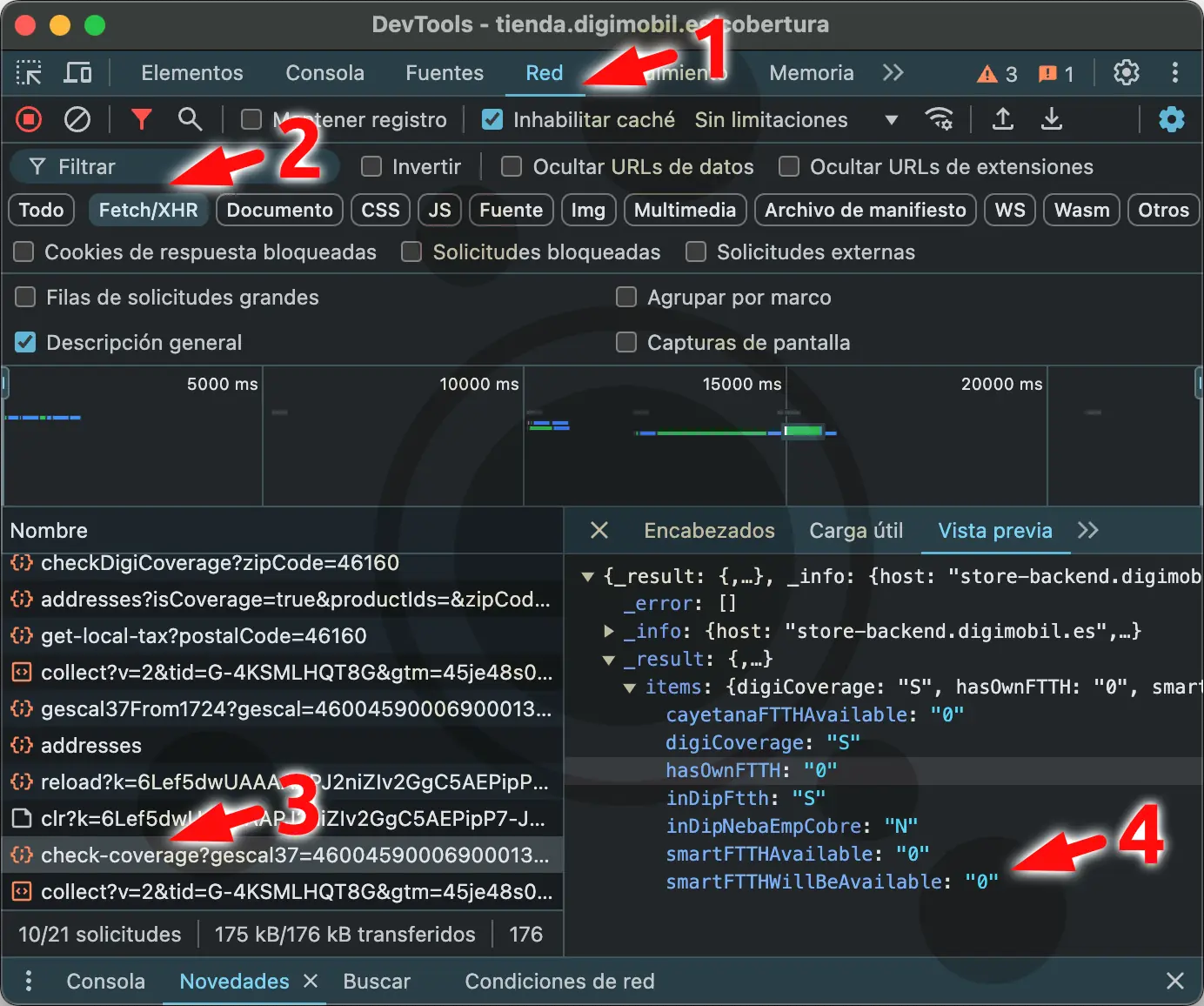Expand the _info JSON node

coord(609,631)
